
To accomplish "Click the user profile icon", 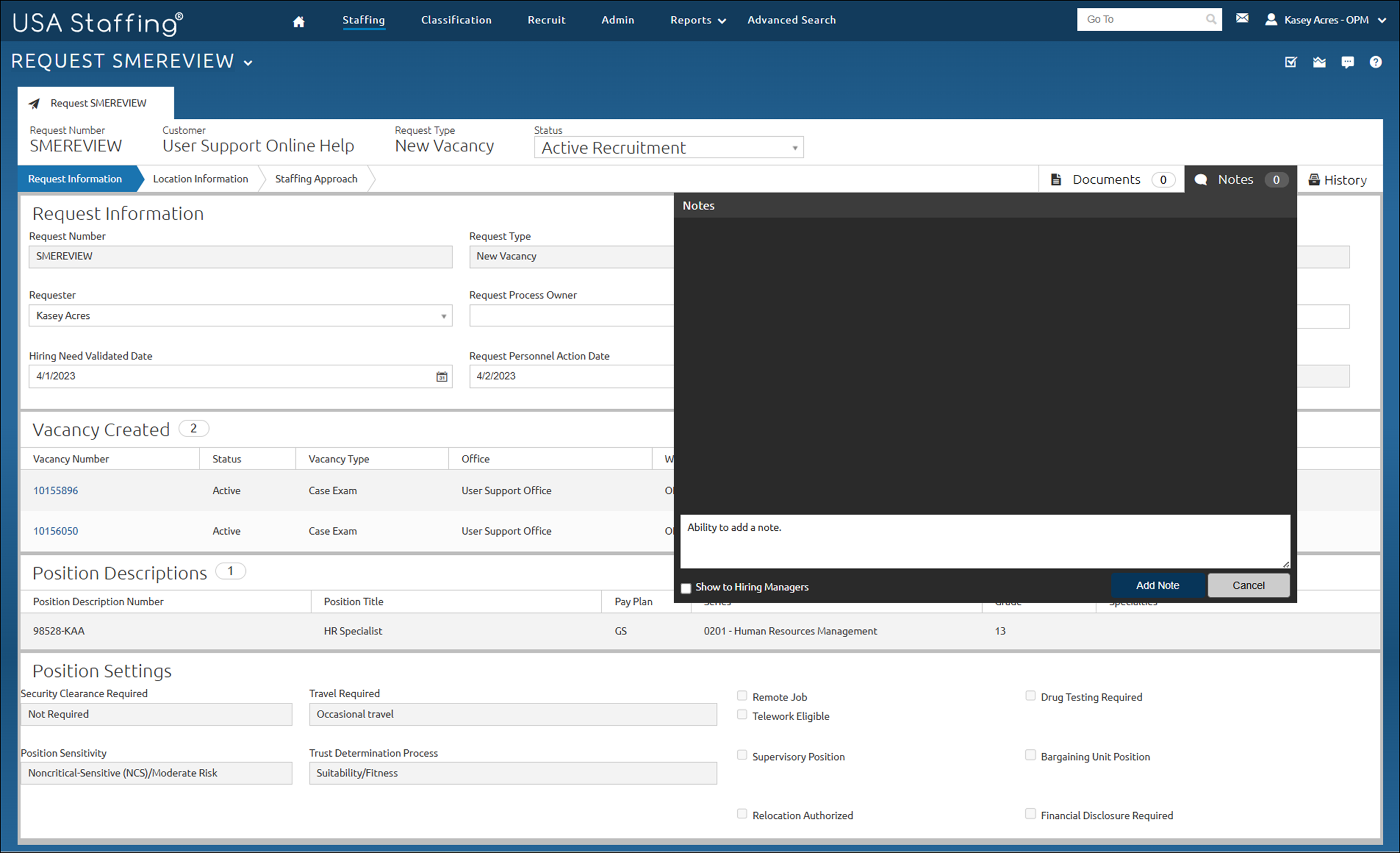I will (1271, 19).
